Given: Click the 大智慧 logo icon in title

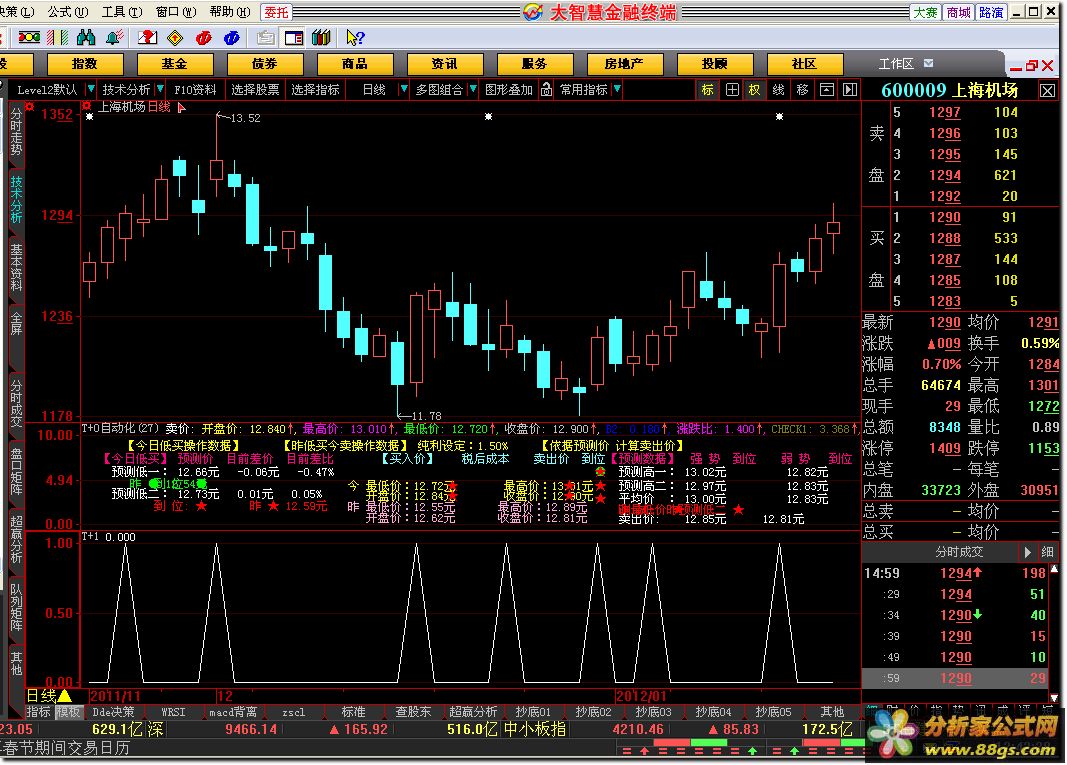Looking at the screenshot, I should click(x=534, y=12).
